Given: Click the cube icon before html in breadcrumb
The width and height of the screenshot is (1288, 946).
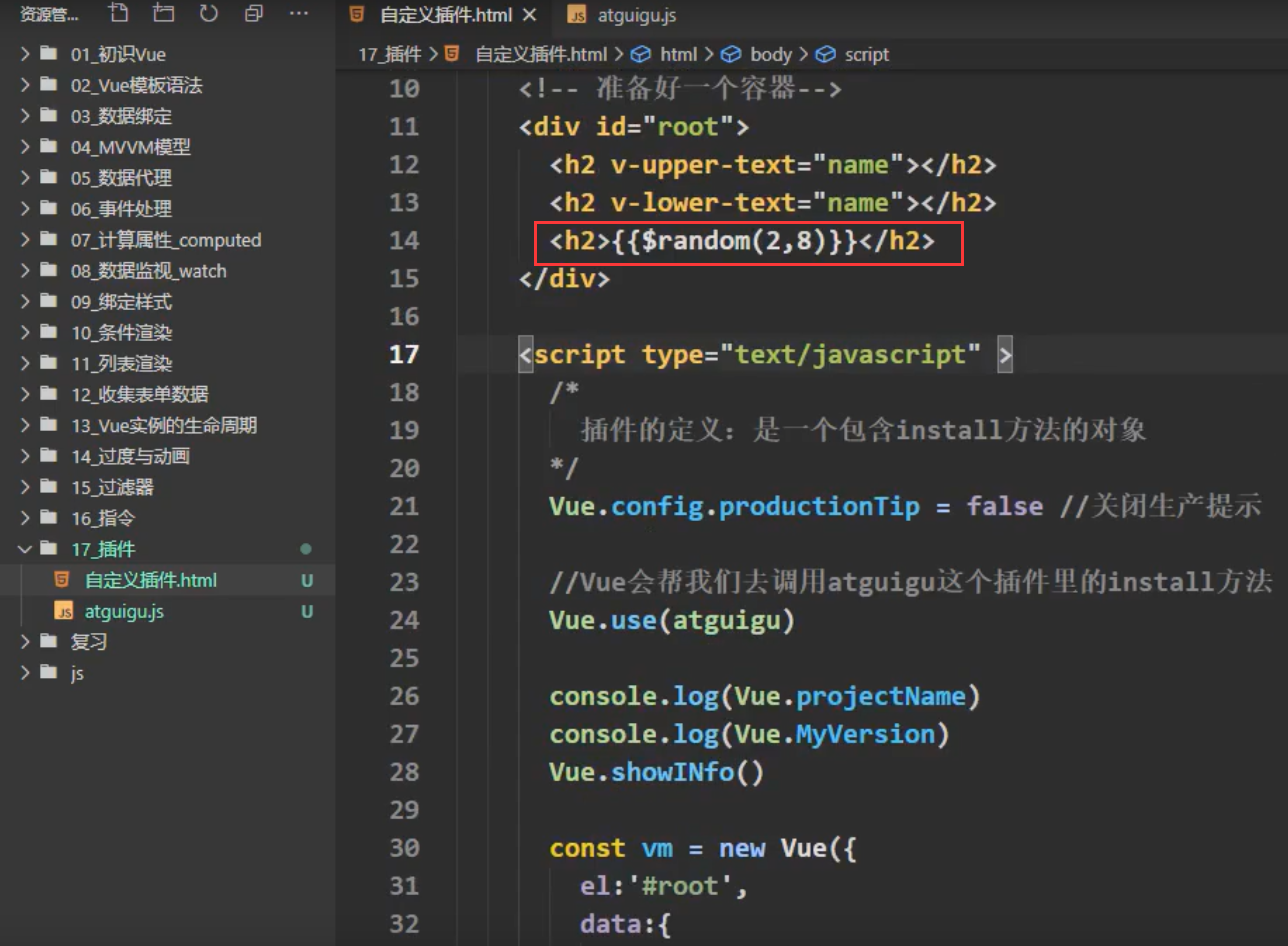Looking at the screenshot, I should 641,54.
